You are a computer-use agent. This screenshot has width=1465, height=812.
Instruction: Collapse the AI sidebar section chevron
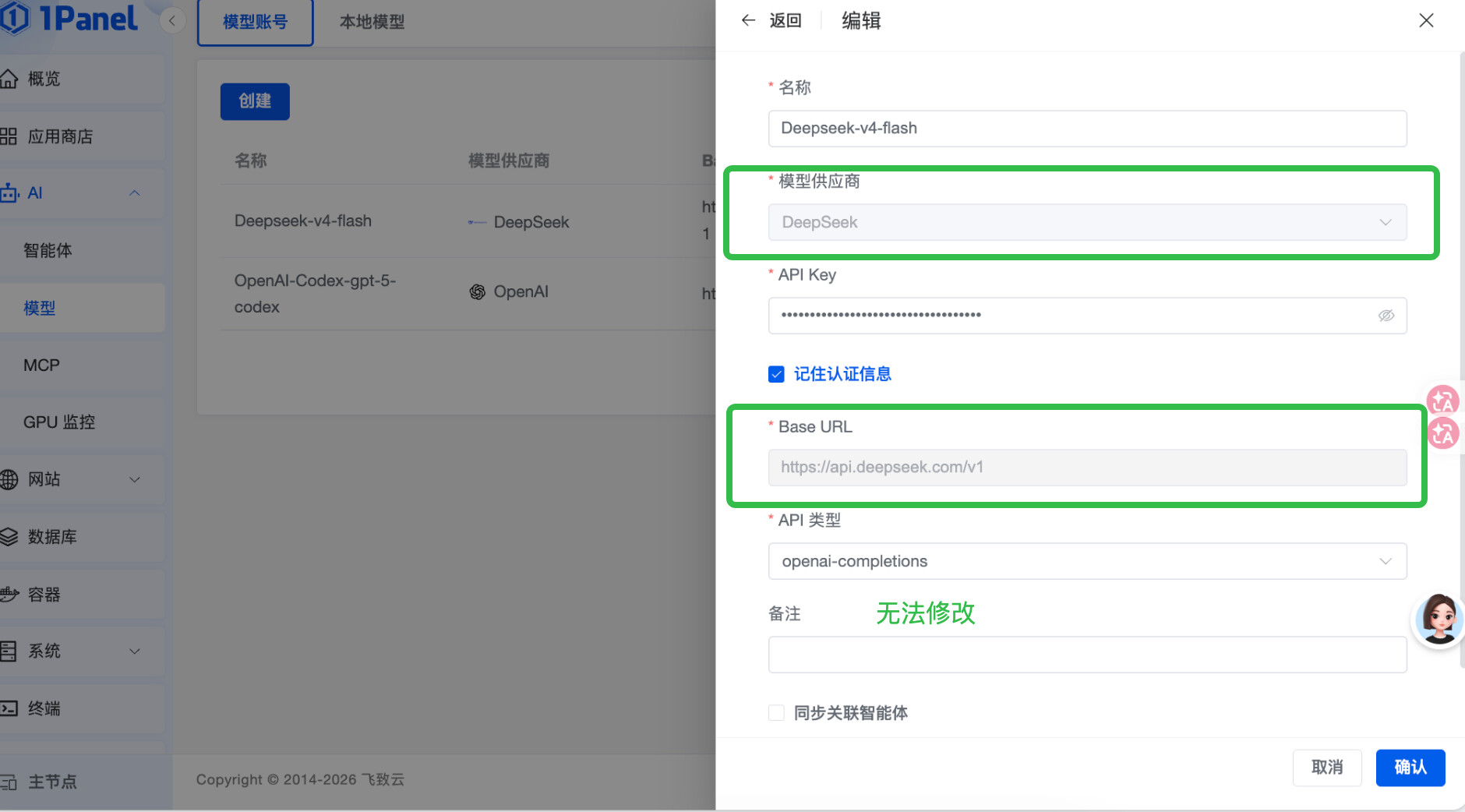(x=135, y=192)
